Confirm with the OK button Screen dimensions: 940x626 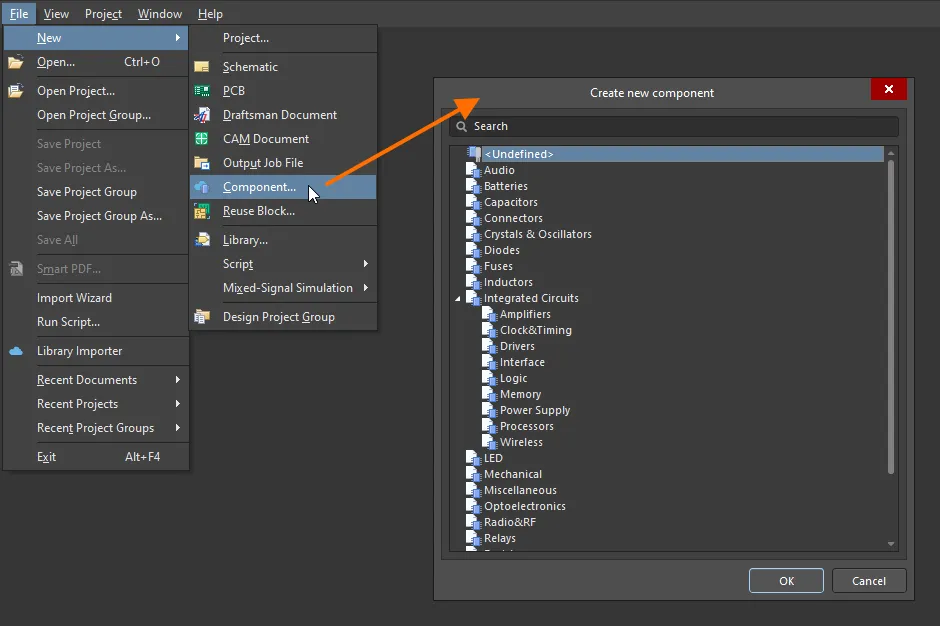(x=784, y=580)
